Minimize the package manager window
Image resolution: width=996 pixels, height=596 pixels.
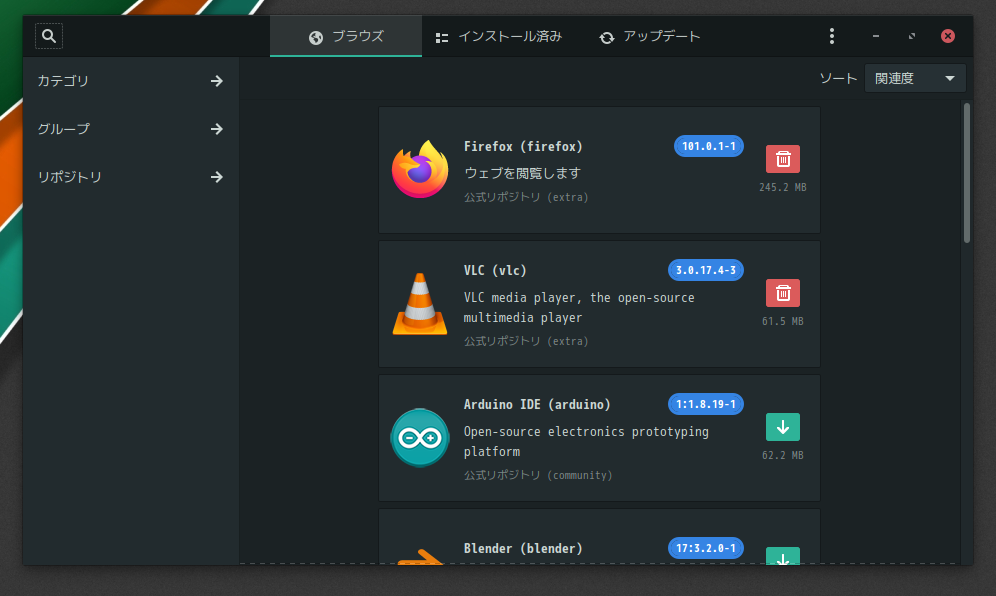click(875, 36)
